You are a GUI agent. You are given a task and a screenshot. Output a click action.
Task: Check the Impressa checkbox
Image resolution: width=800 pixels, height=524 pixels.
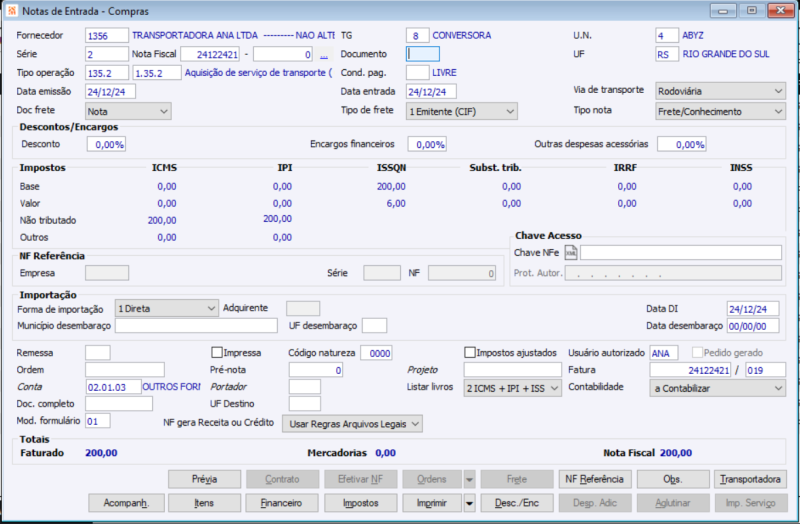[x=217, y=352]
